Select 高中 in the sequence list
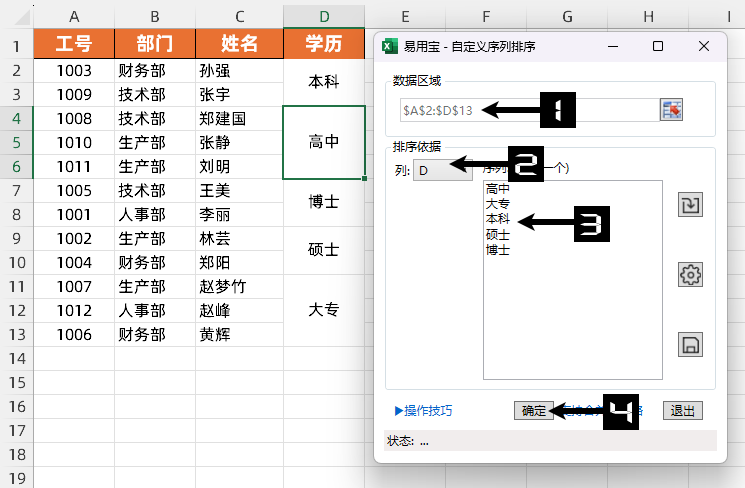The width and height of the screenshot is (745, 488). [x=497, y=189]
